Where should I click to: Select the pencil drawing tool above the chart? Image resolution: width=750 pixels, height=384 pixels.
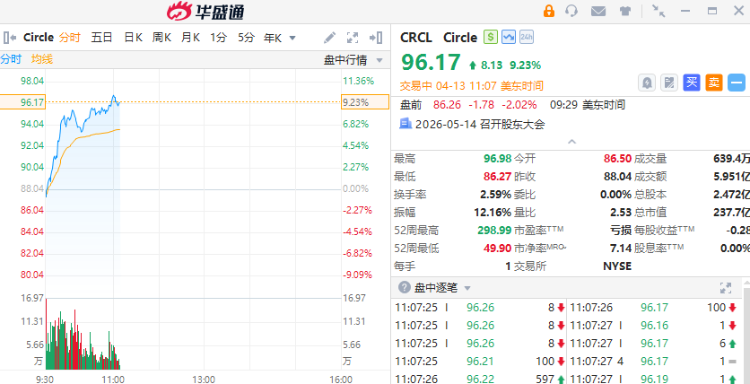[330, 37]
